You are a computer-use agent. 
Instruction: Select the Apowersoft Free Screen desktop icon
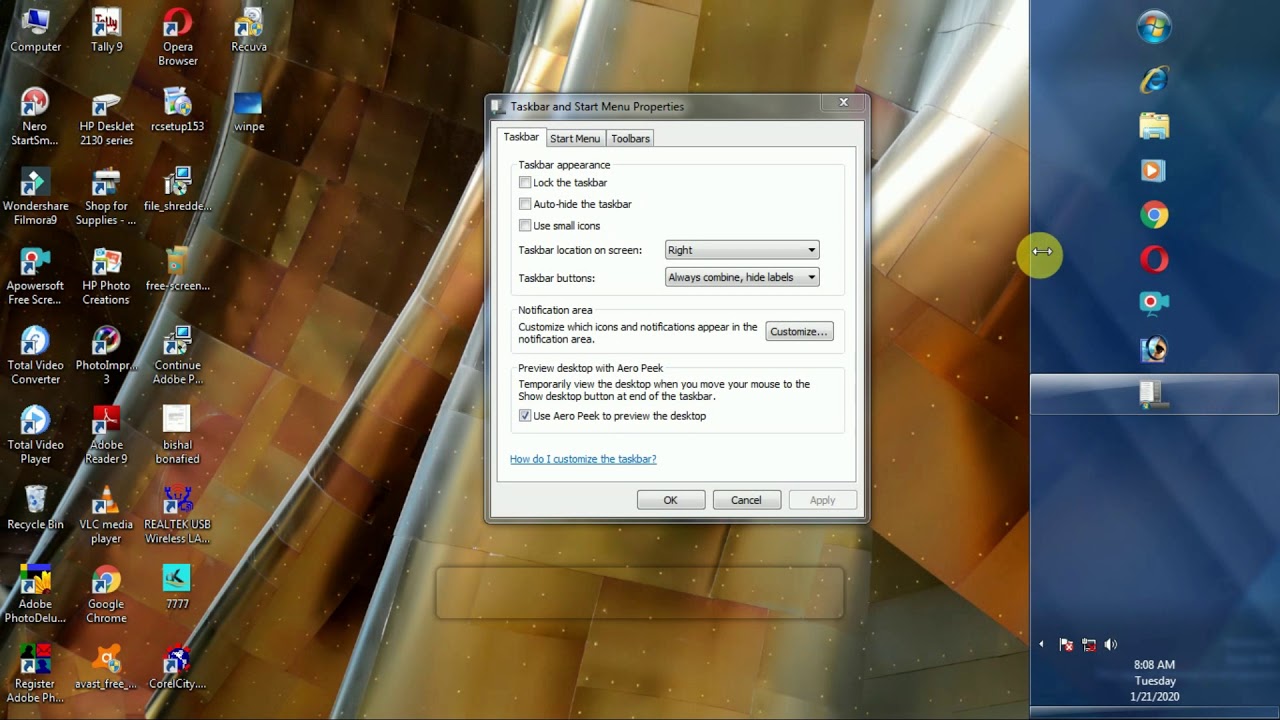pyautogui.click(x=35, y=276)
